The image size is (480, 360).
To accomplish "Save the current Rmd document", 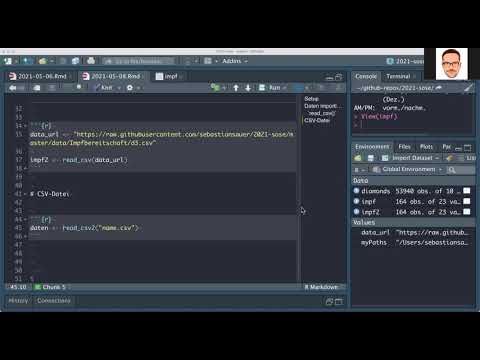I will (37, 88).
